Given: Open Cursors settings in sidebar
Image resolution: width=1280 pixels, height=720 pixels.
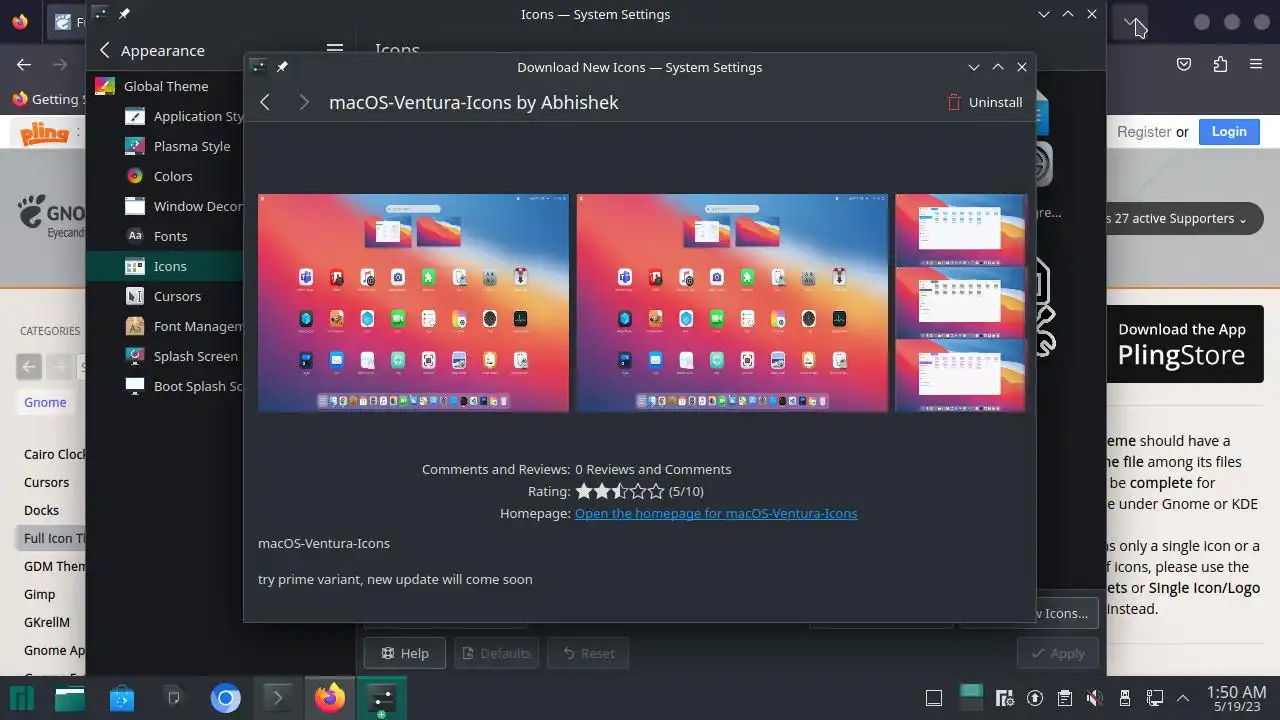Looking at the screenshot, I should pos(166,296).
